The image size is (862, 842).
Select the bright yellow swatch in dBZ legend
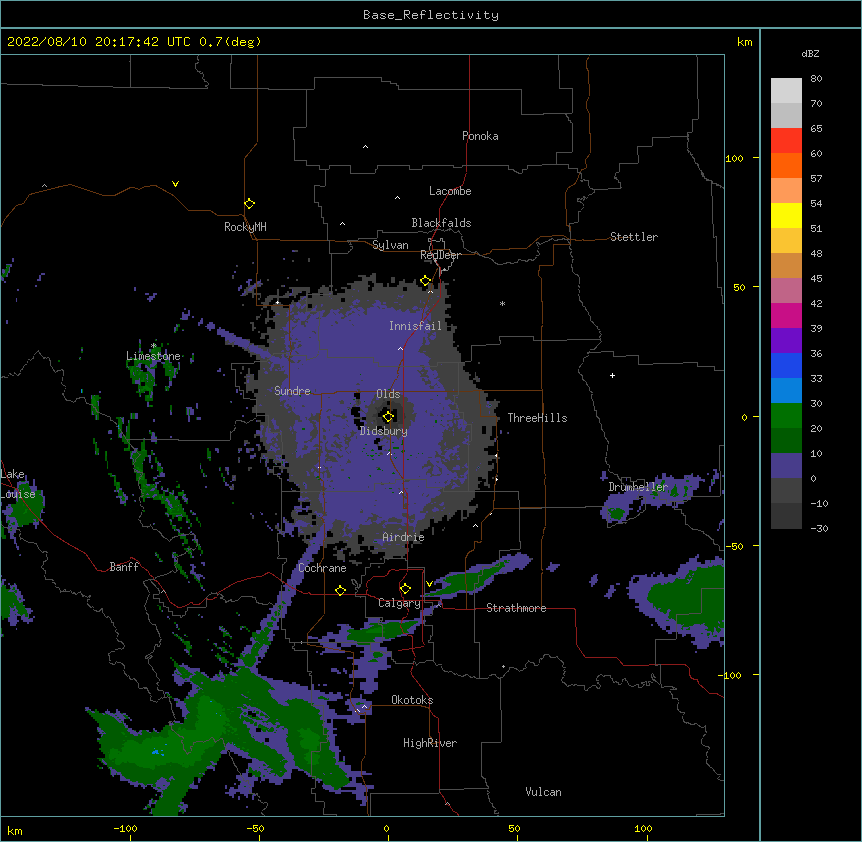tap(786, 215)
